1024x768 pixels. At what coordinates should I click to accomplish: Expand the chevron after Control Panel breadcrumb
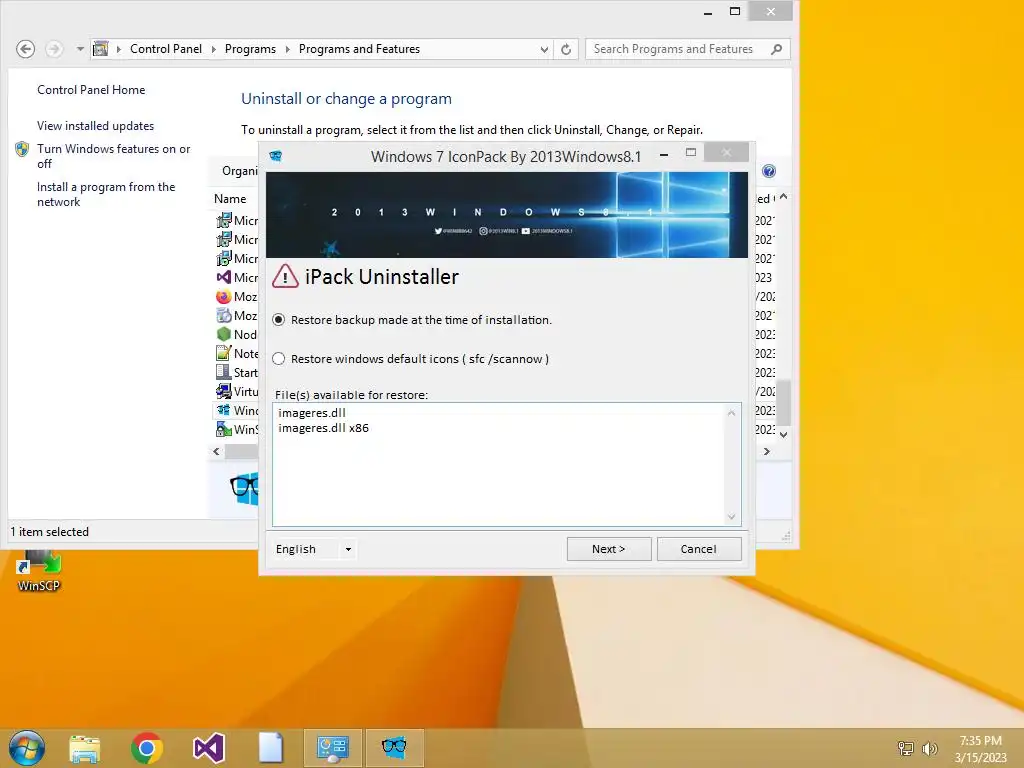[x=214, y=49]
